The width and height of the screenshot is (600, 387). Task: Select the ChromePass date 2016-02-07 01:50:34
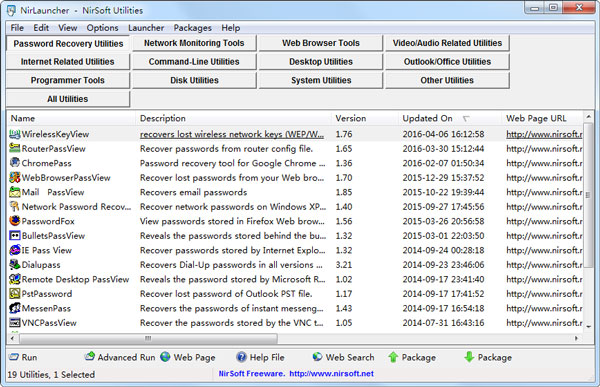tap(443, 163)
